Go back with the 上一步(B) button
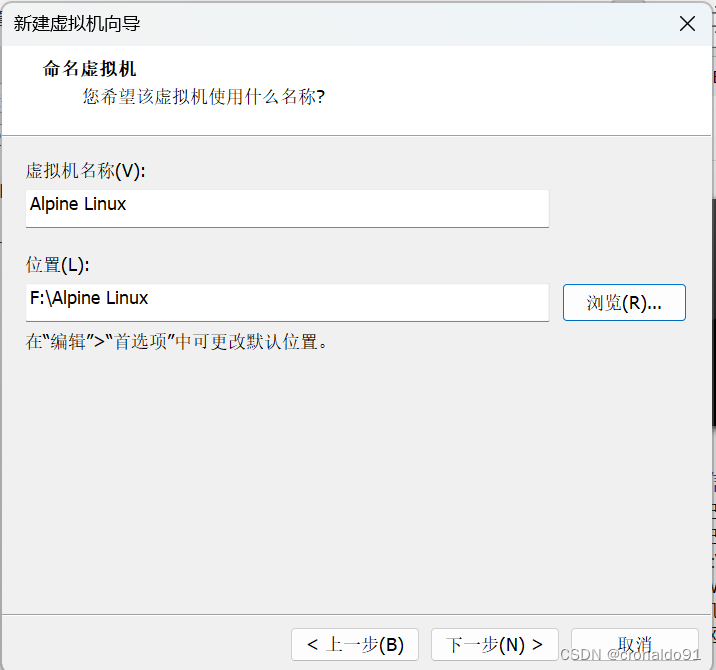Viewport: 716px width, 670px height. click(x=355, y=644)
